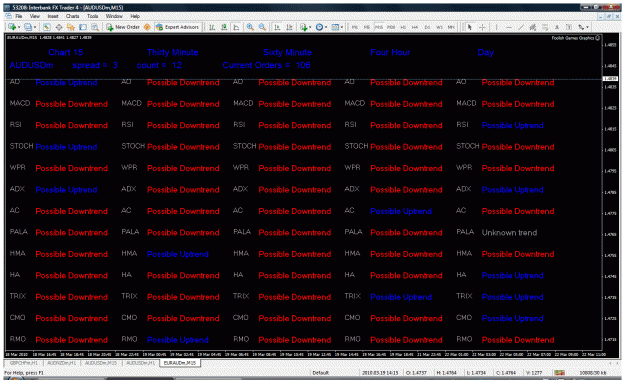Open the Indicators dropdown arrow
The image size is (625, 380).
tap(311, 27)
